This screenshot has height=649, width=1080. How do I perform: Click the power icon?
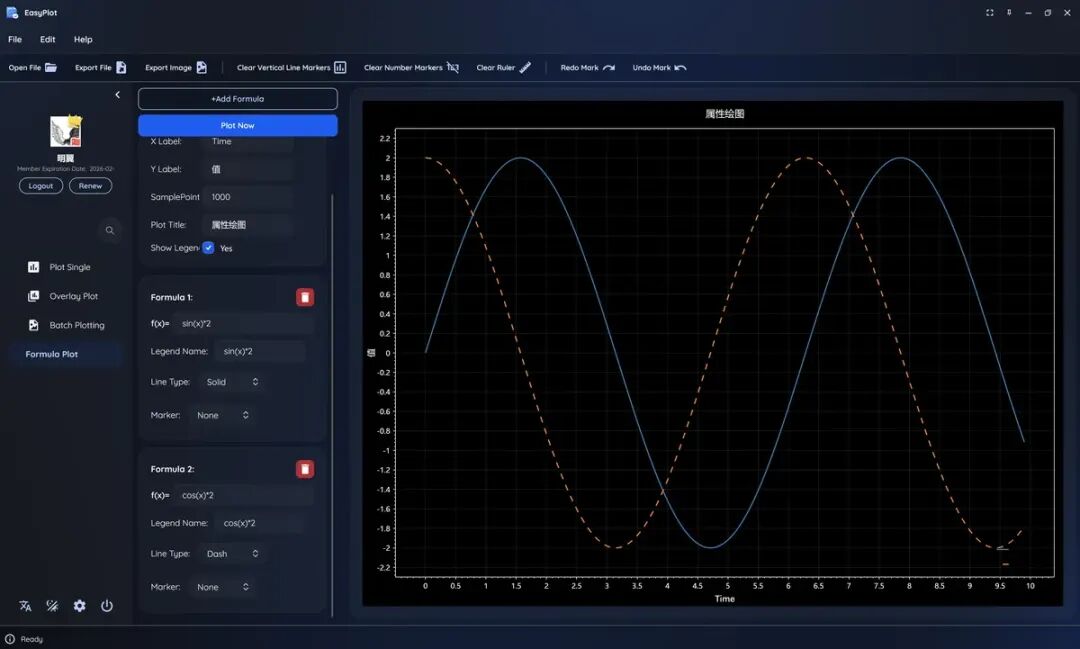click(107, 606)
